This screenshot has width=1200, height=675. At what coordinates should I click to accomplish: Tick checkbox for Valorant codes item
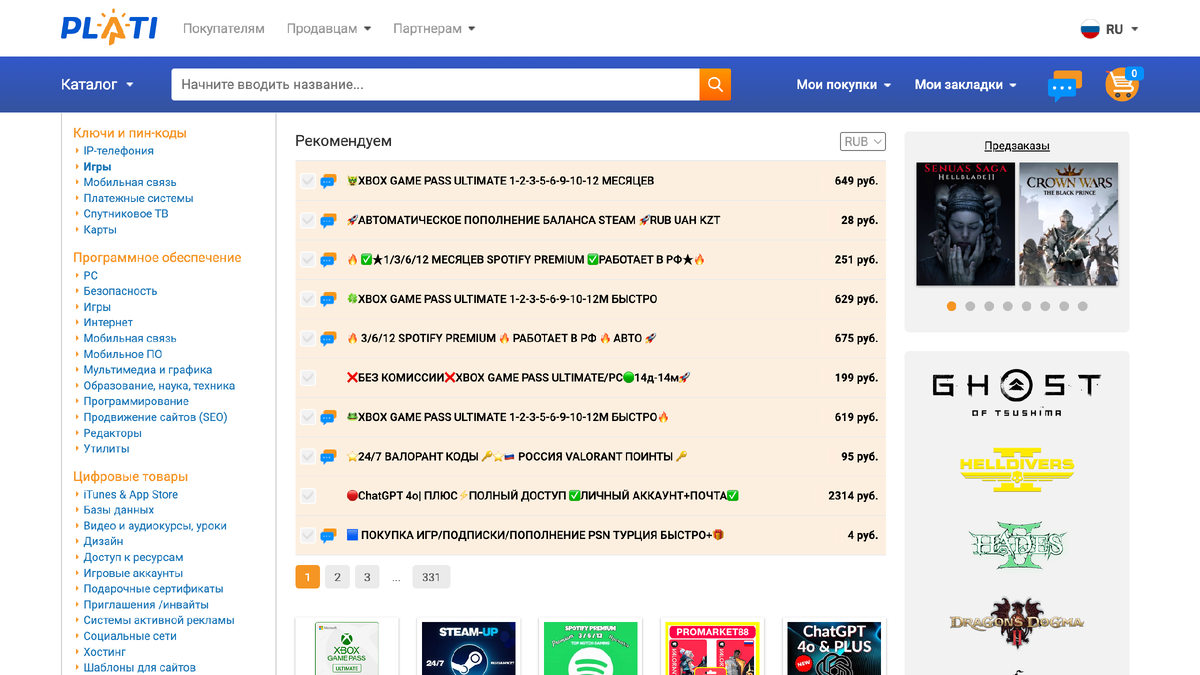[308, 457]
